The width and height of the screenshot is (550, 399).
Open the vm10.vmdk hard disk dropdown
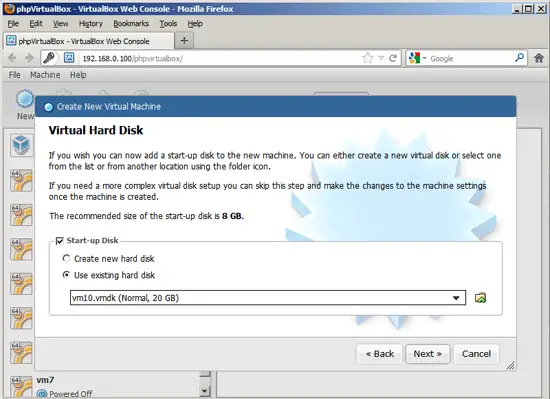click(268, 298)
